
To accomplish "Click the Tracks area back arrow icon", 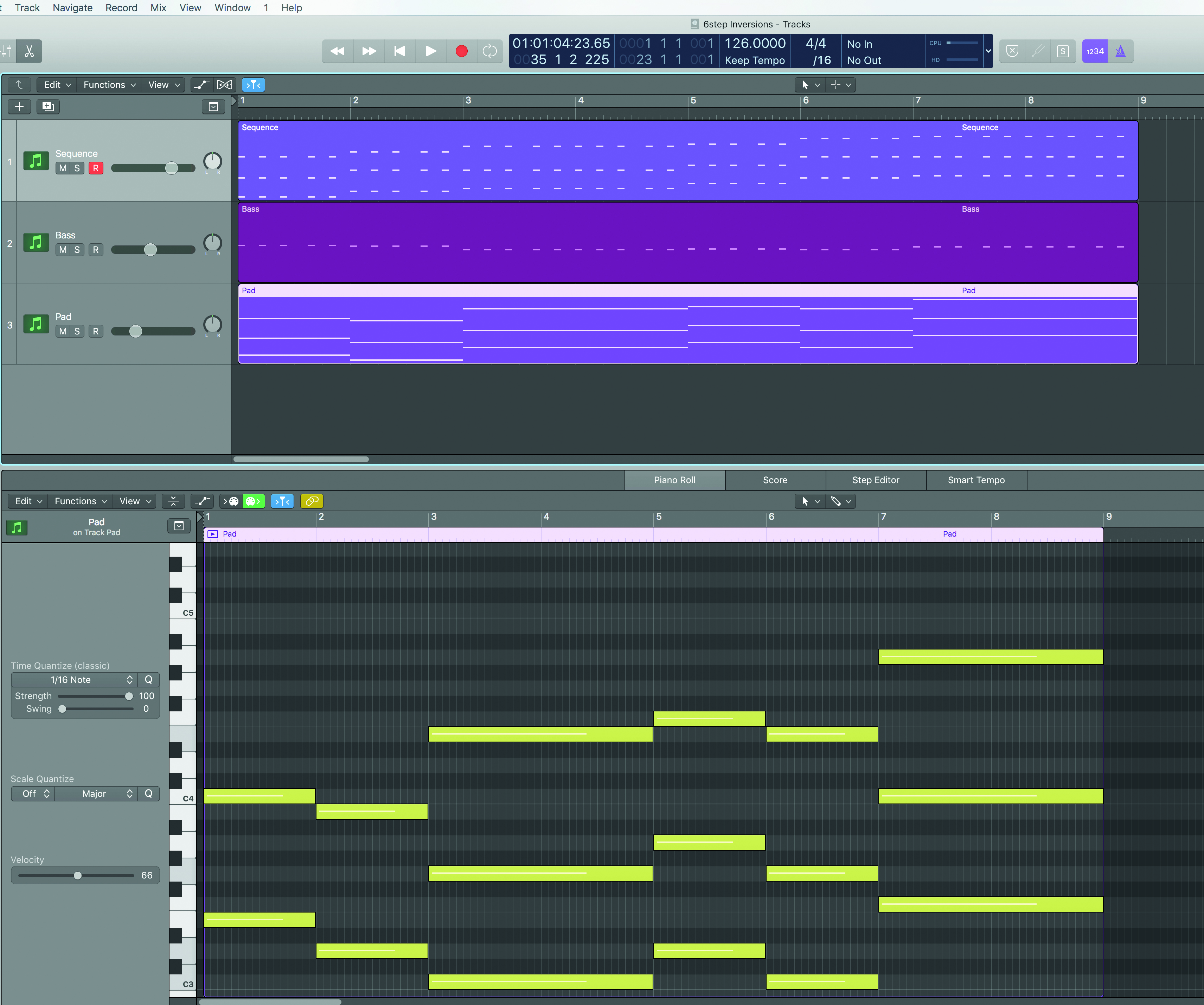I will coord(19,85).
